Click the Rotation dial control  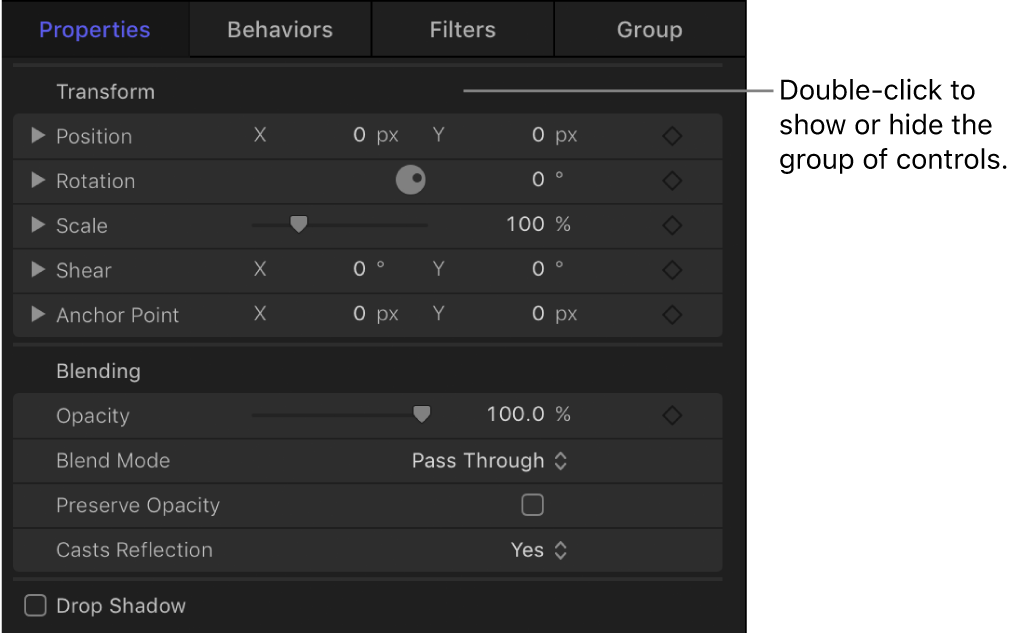[x=410, y=180]
